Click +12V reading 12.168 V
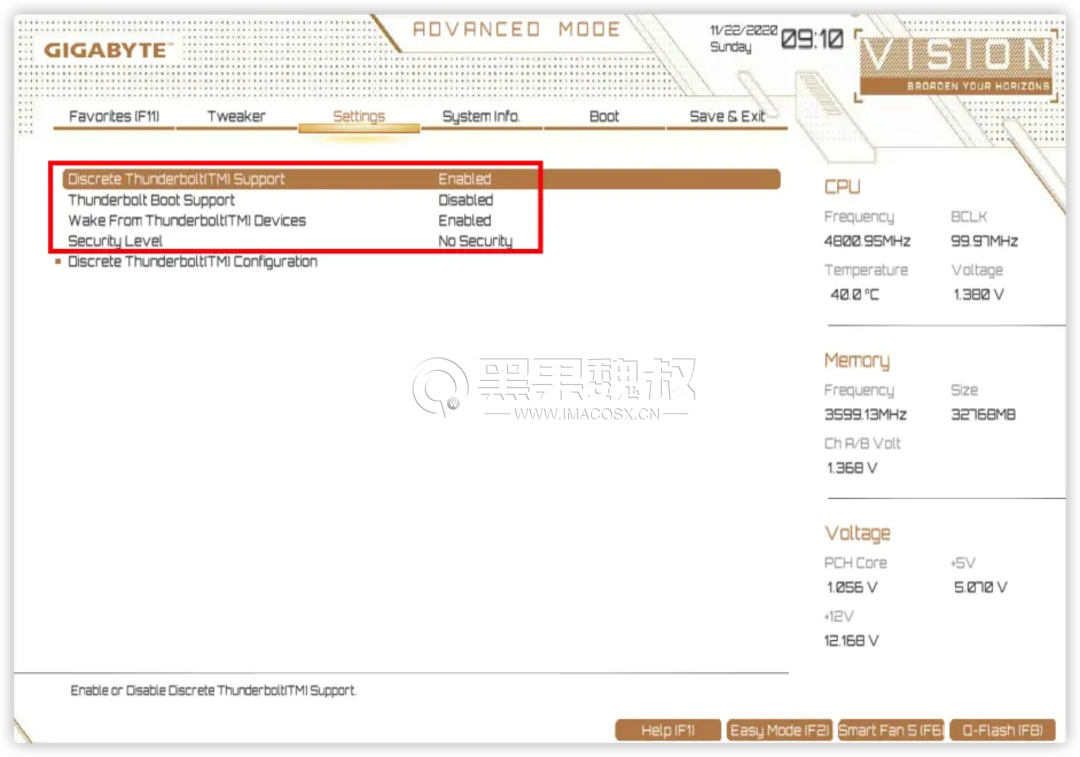The height and width of the screenshot is (757, 1080). [851, 641]
